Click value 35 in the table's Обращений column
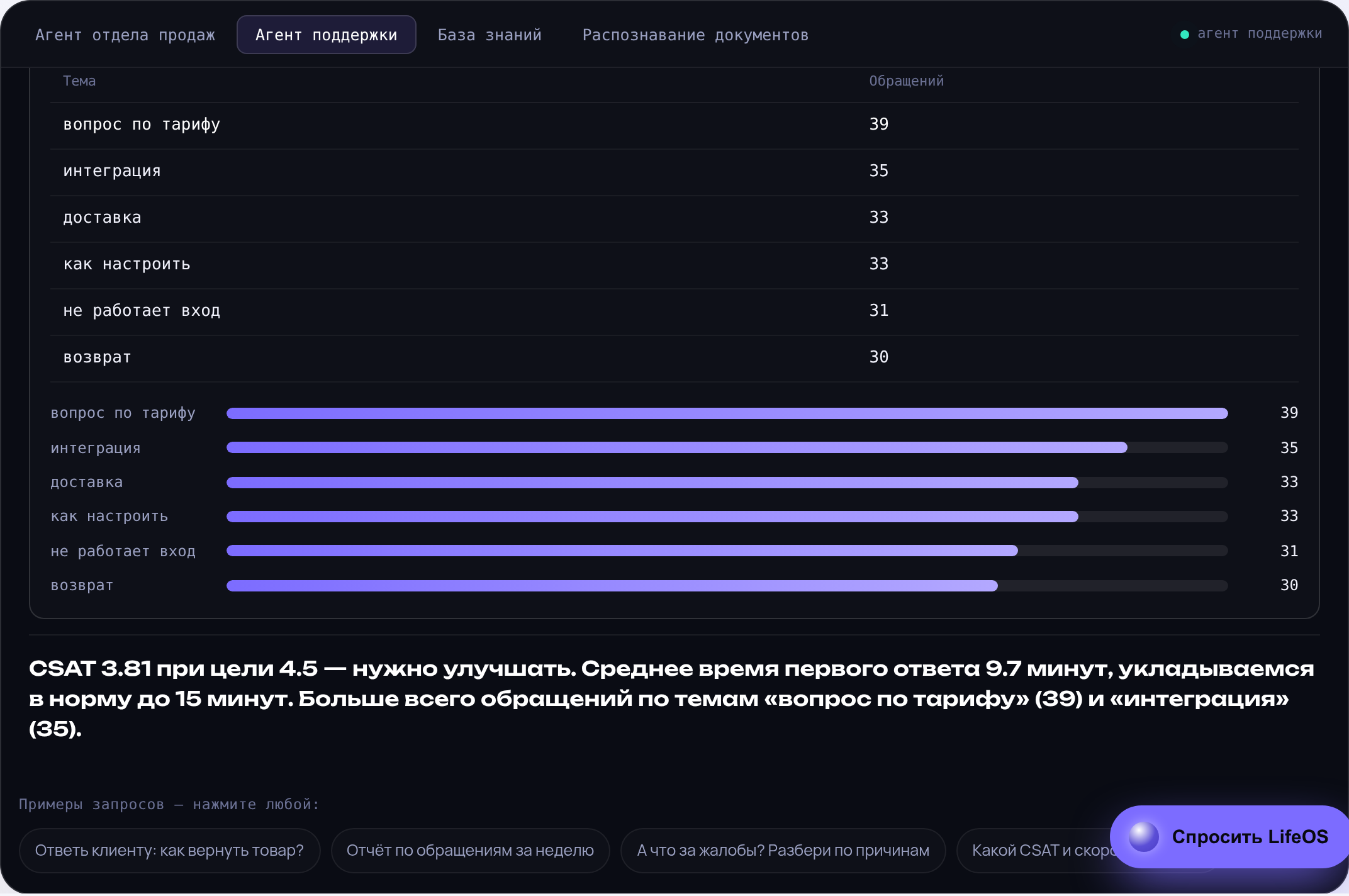 [879, 171]
